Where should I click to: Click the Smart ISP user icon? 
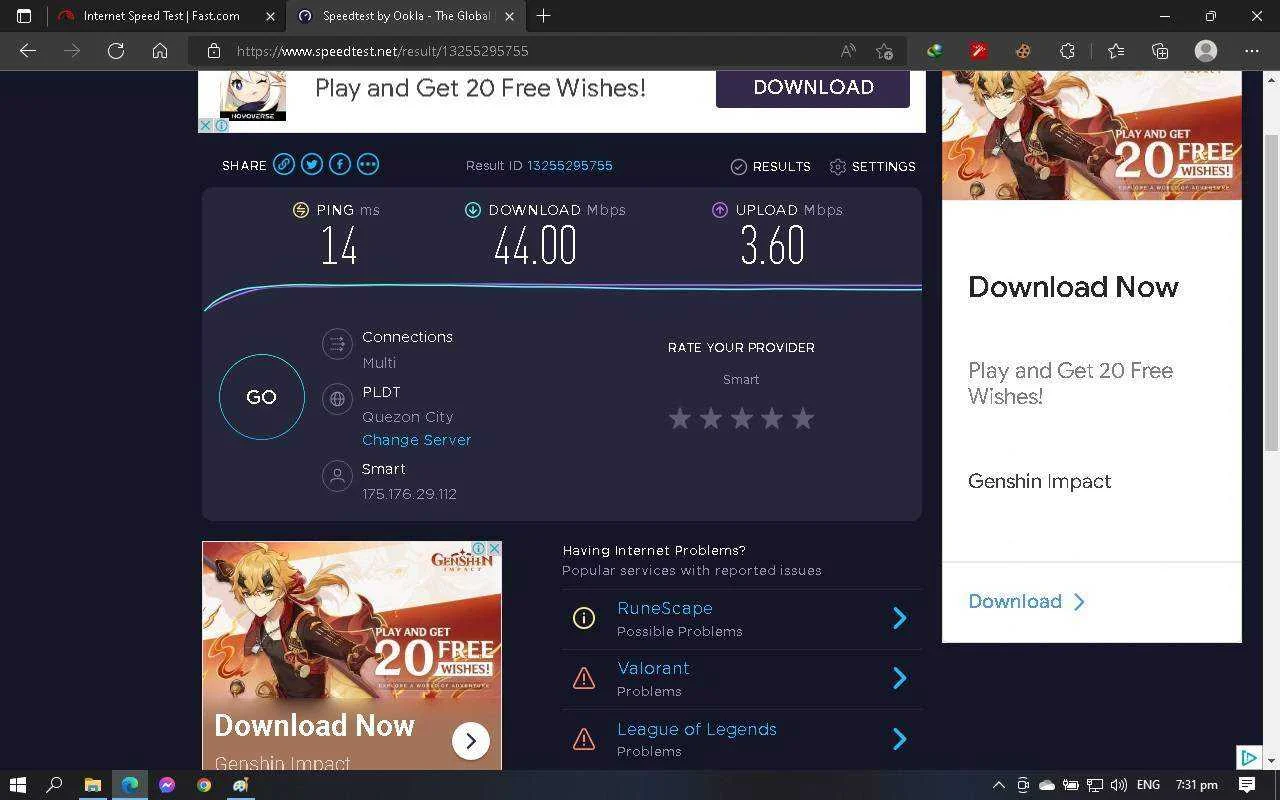pyautogui.click(x=337, y=475)
